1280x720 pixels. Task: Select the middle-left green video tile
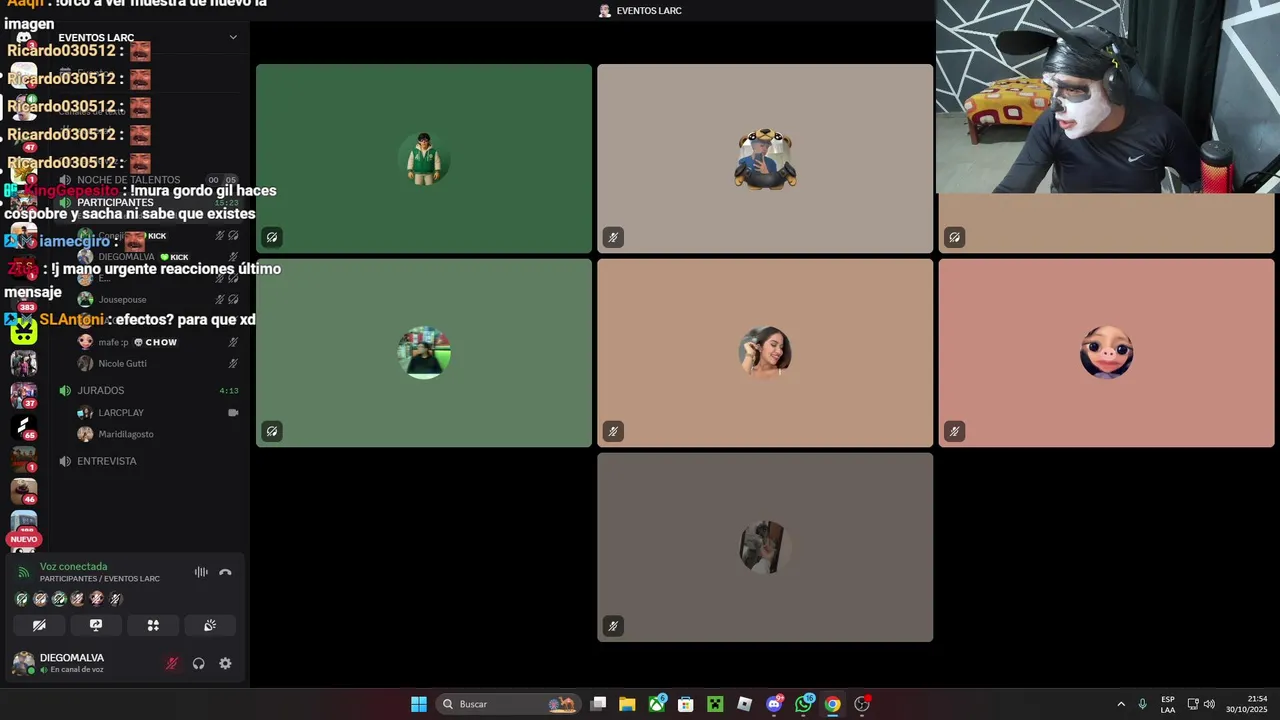click(424, 352)
